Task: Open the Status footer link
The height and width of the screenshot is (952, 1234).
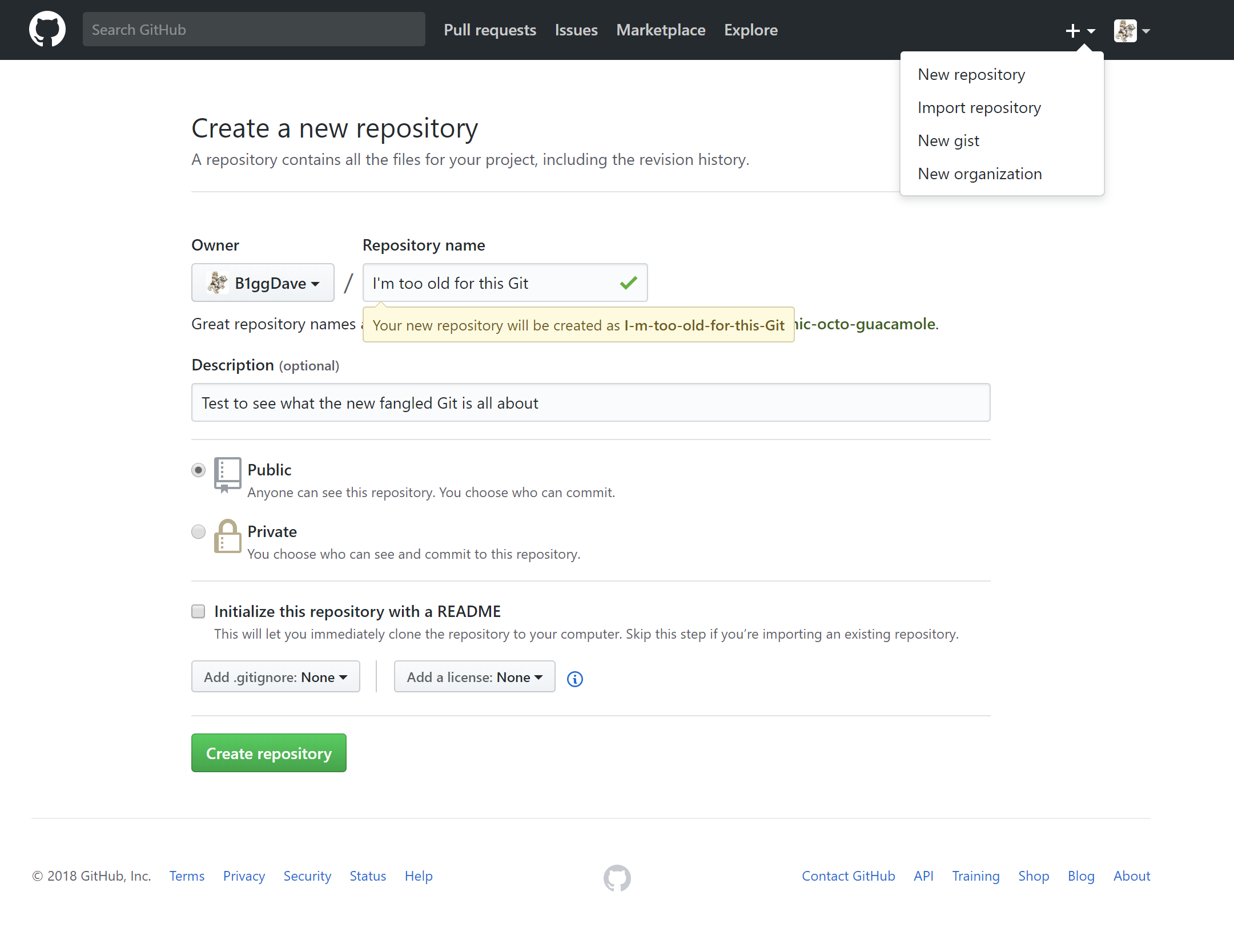Action: [x=368, y=876]
